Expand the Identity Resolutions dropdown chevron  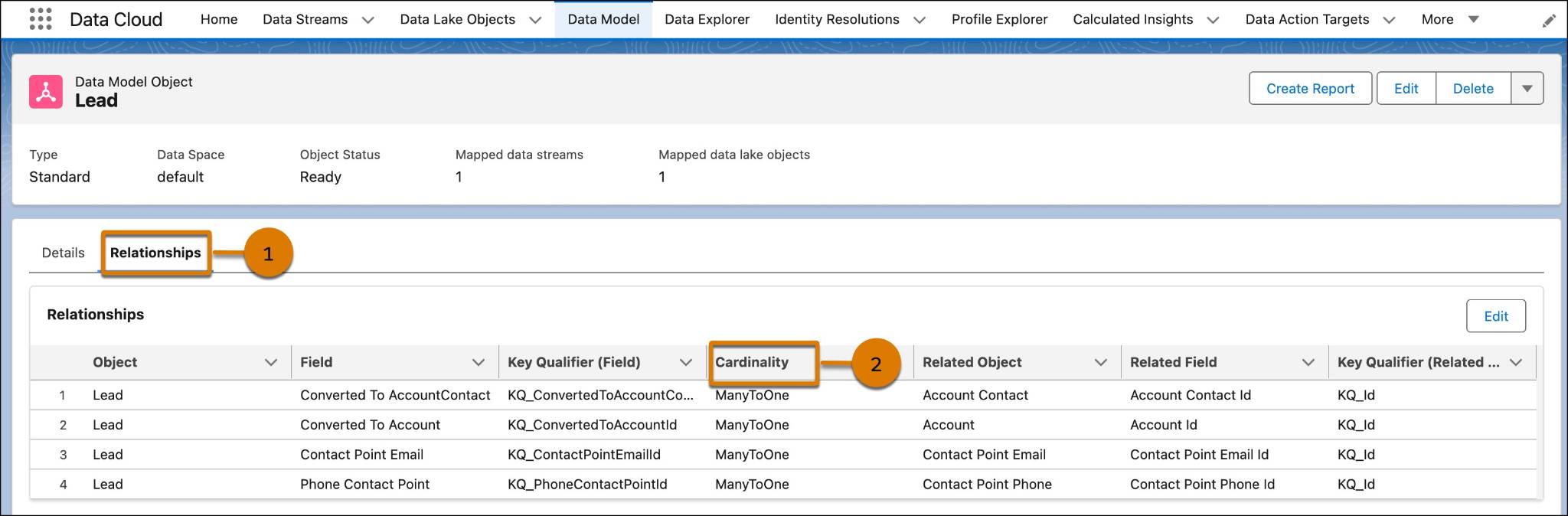click(920, 20)
